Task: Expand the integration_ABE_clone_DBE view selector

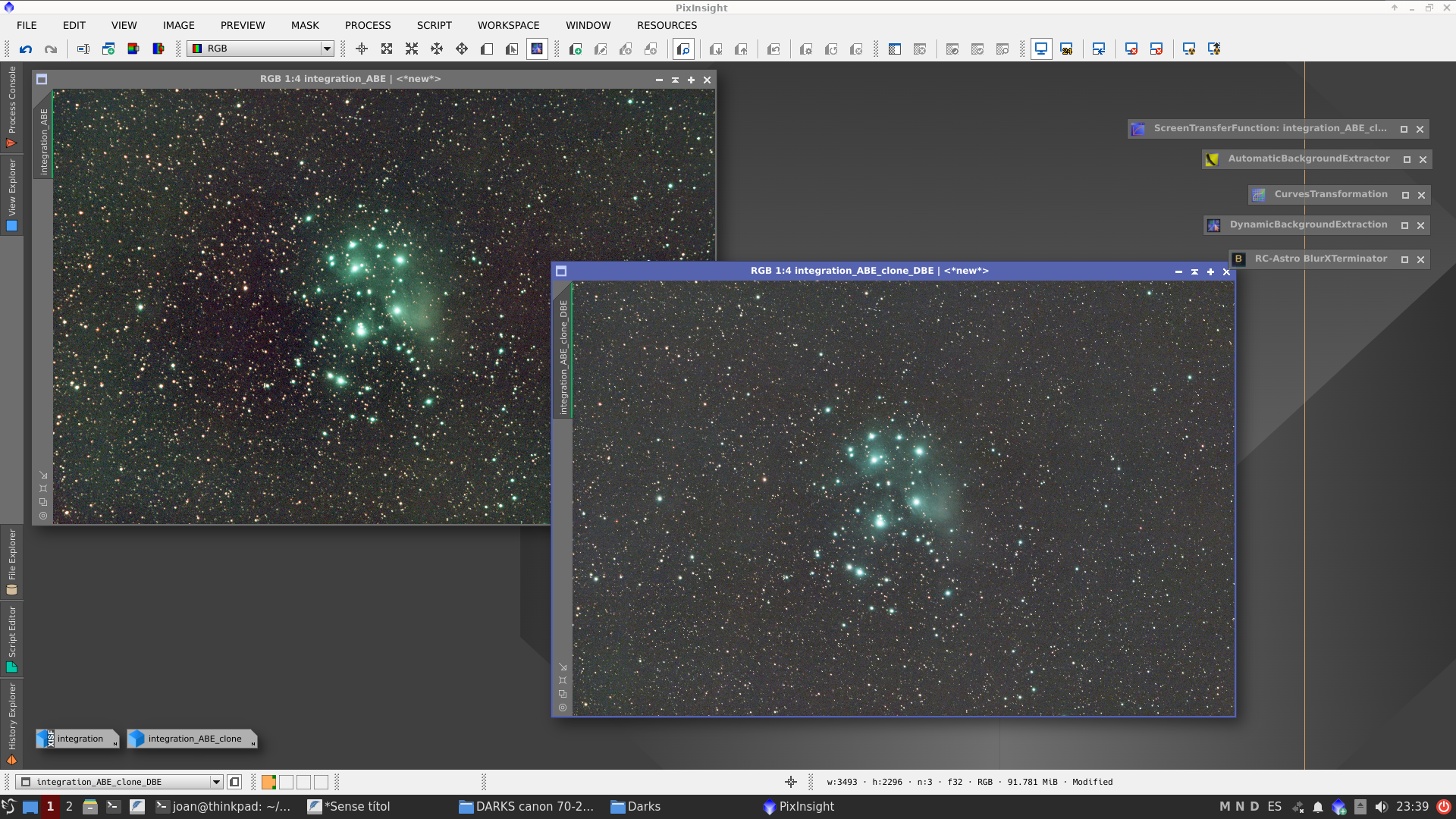Action: [216, 782]
